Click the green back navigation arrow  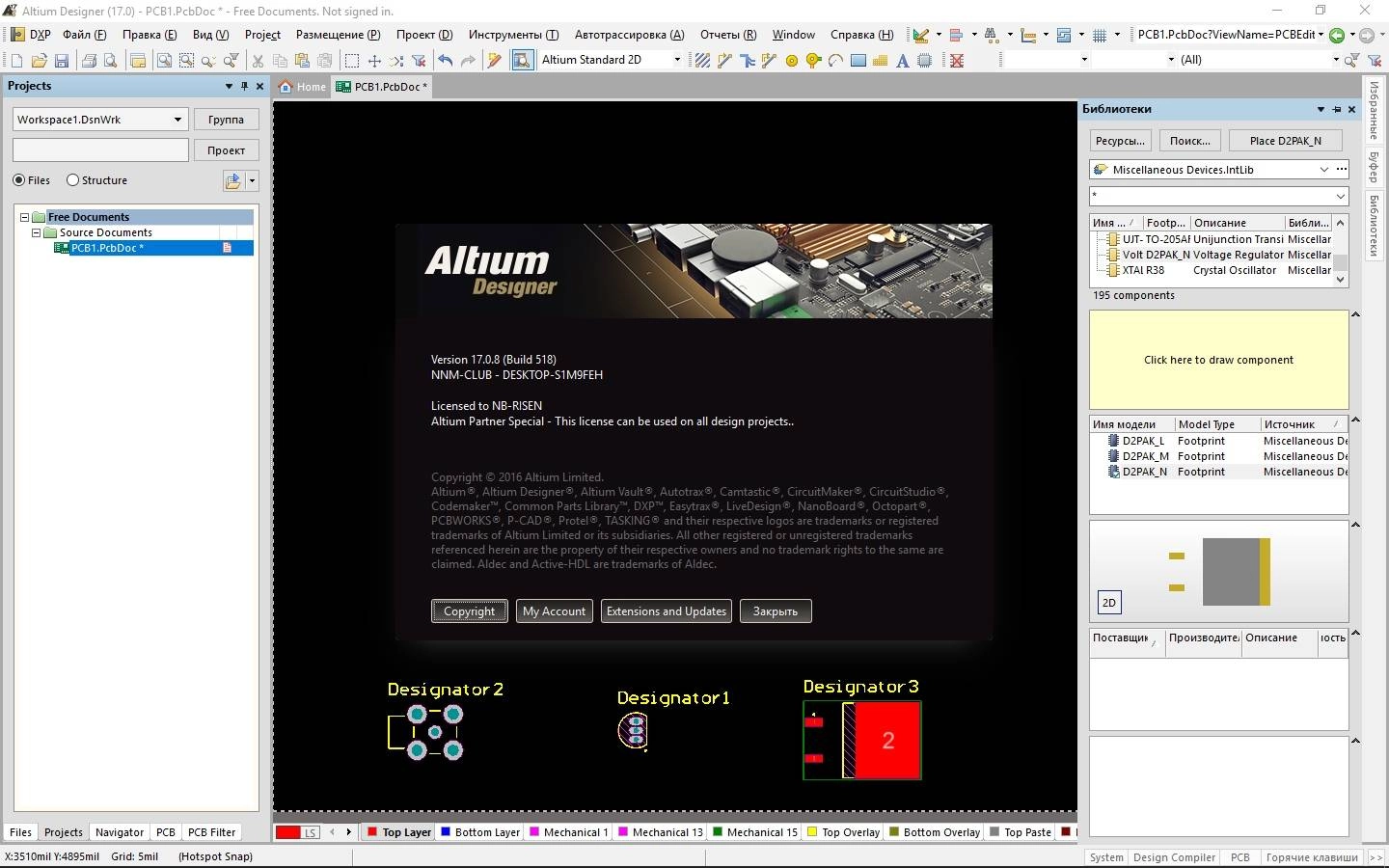coord(1337,35)
